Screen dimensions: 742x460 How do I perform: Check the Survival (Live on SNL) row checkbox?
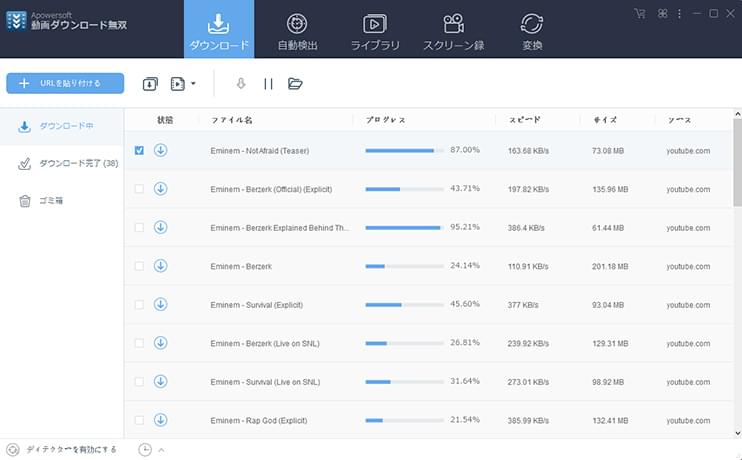[139, 382]
